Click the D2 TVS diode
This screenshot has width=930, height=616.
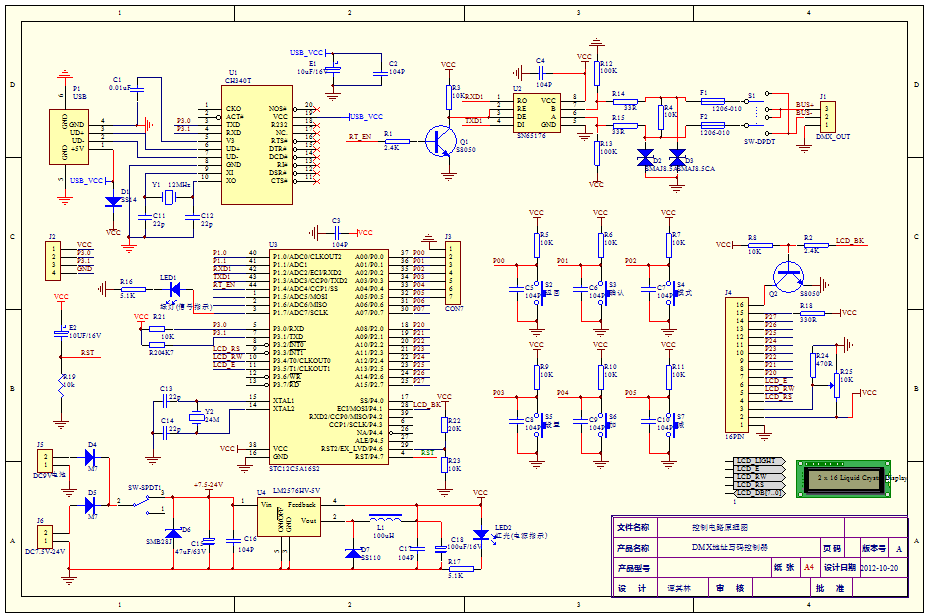(x=645, y=157)
